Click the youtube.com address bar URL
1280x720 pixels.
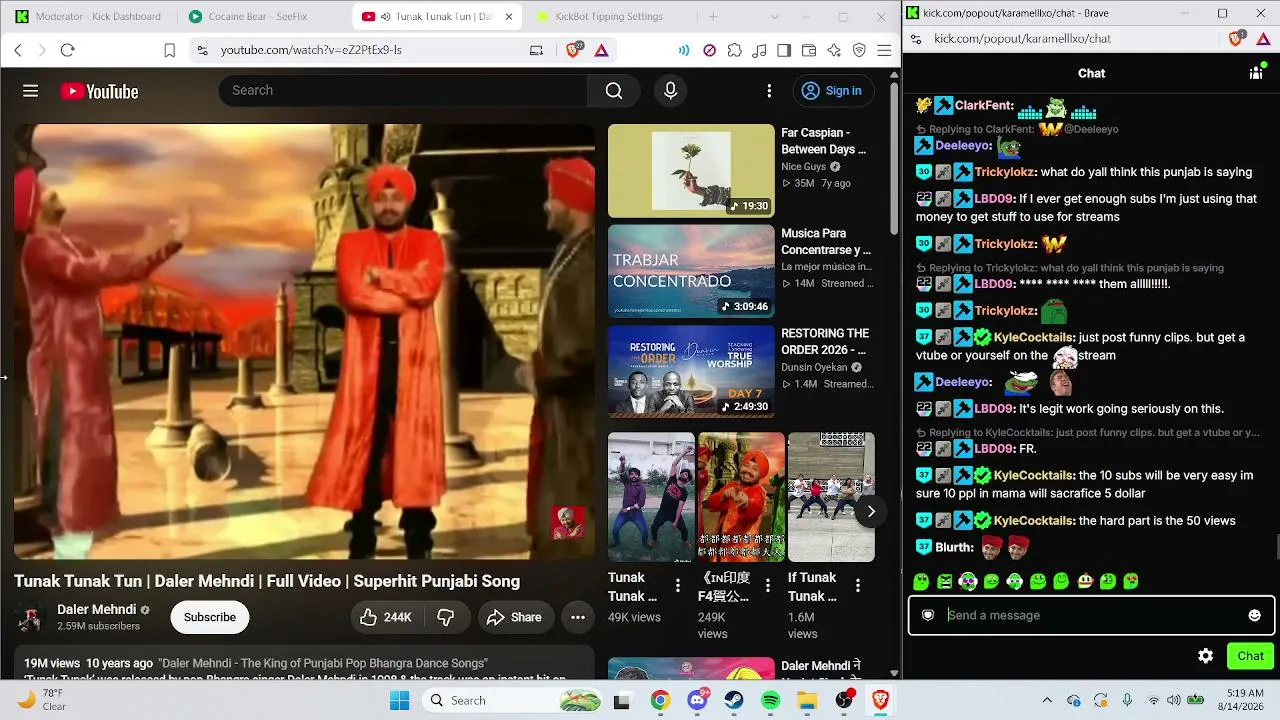[x=311, y=50]
